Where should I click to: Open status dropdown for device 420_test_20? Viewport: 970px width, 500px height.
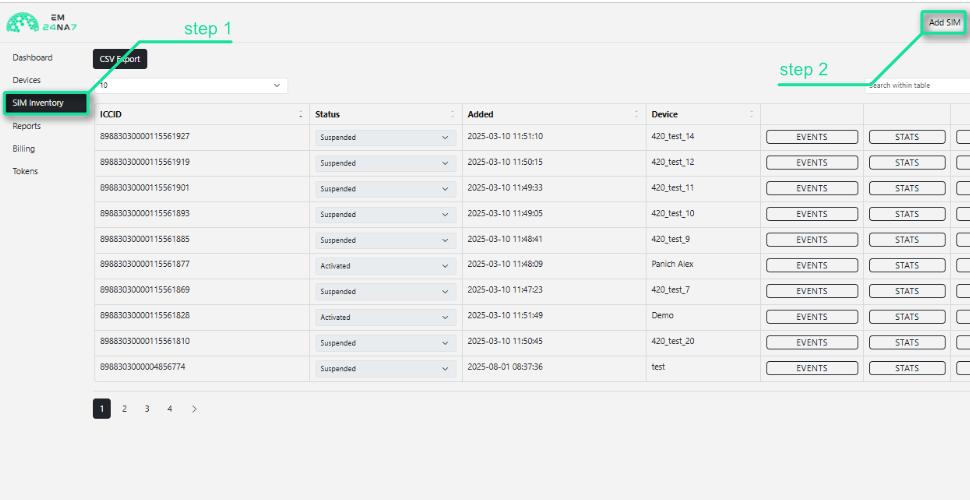tap(385, 343)
